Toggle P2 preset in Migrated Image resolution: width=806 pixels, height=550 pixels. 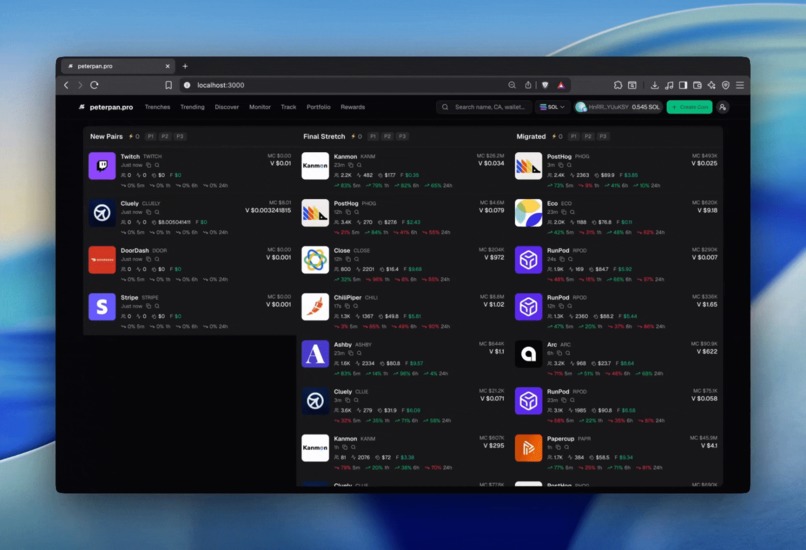tap(588, 136)
